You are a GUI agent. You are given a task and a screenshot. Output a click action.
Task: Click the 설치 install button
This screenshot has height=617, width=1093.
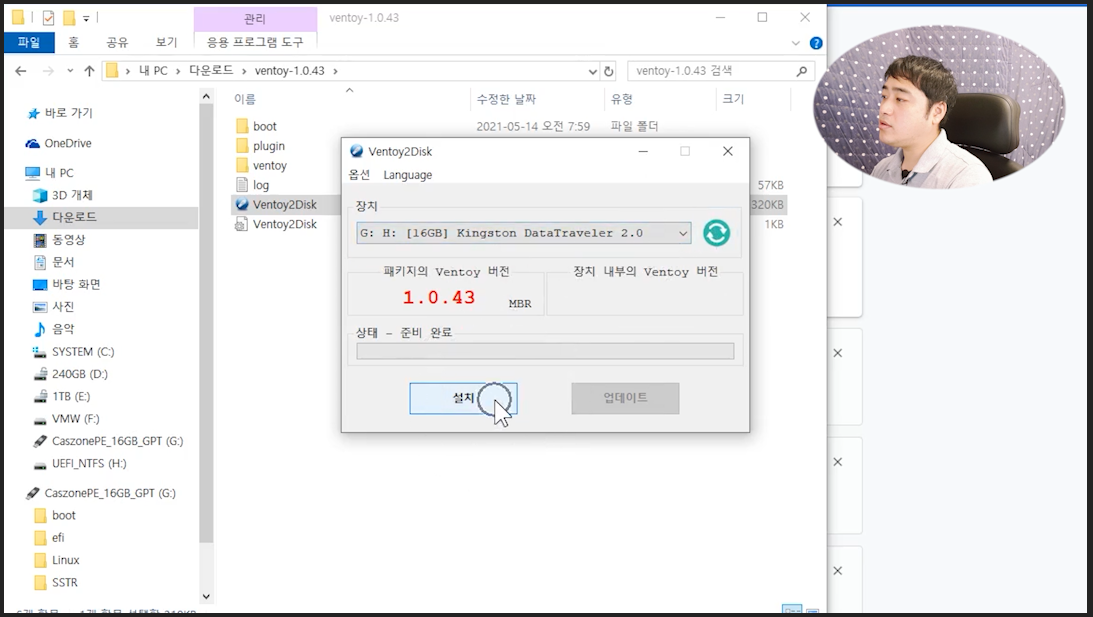coord(463,398)
